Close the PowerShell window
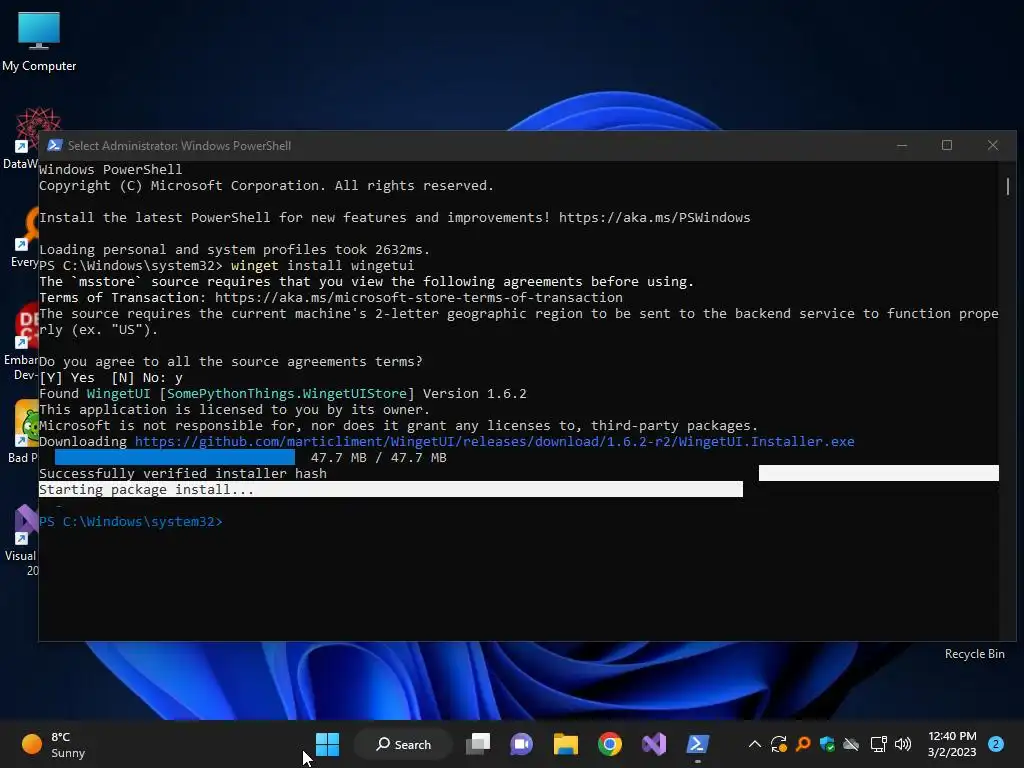Image resolution: width=1024 pixels, height=768 pixels. [x=993, y=145]
